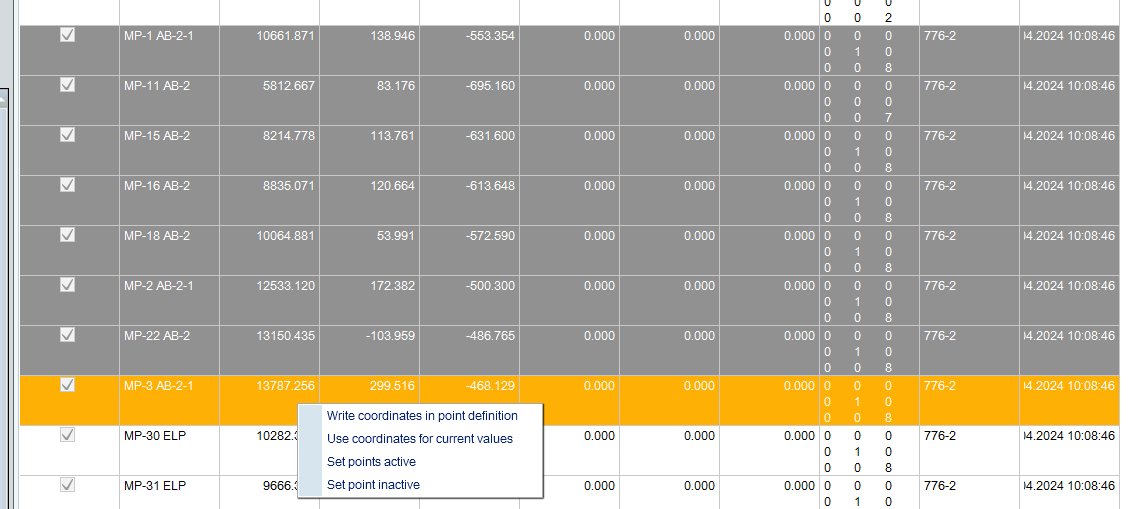The image size is (1137, 509).
Task: Toggle checkbox next to MP-2 AB-2-1
Action: [68, 285]
